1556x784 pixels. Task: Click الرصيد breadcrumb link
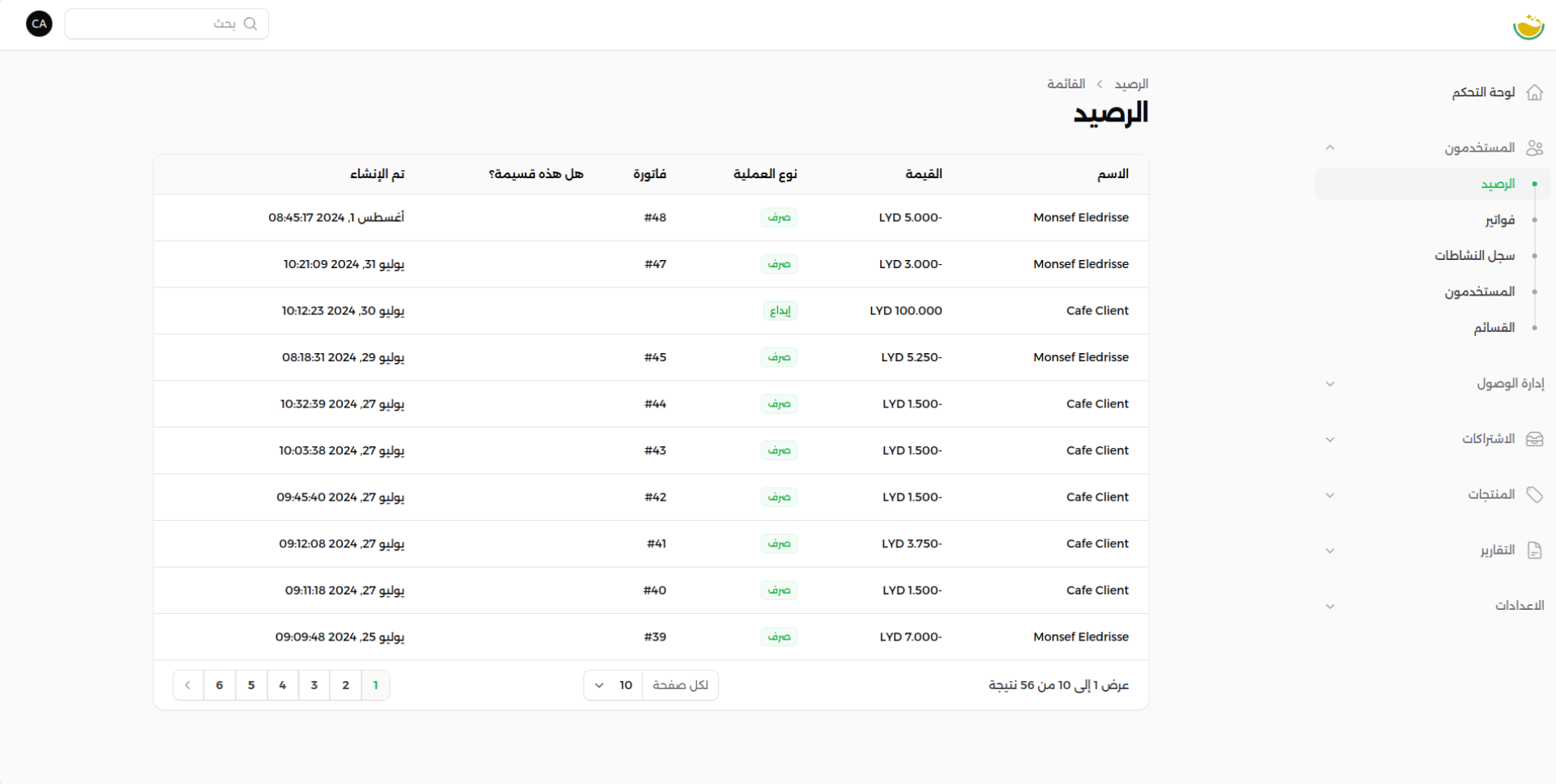(x=1131, y=84)
